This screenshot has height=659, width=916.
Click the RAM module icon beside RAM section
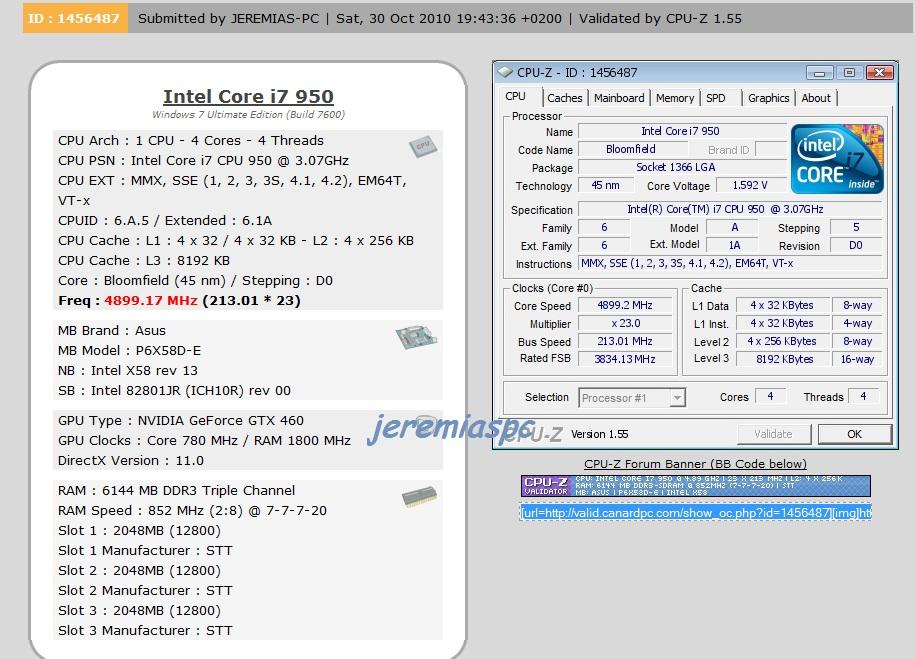coord(419,497)
